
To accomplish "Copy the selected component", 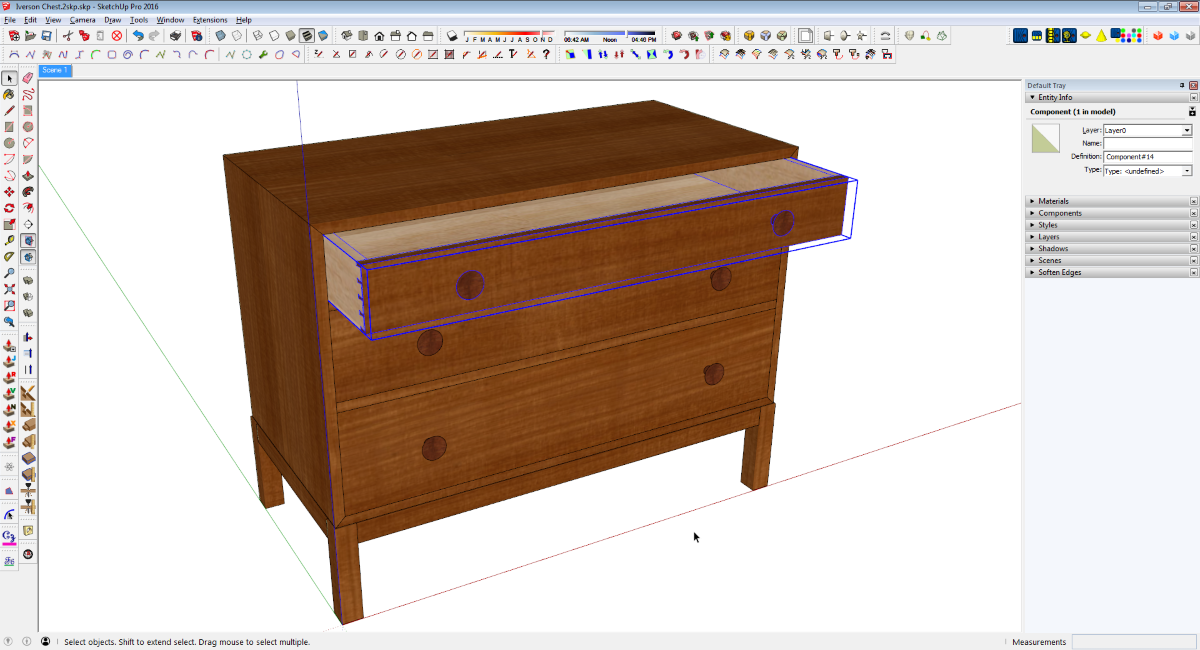I will coord(84,36).
